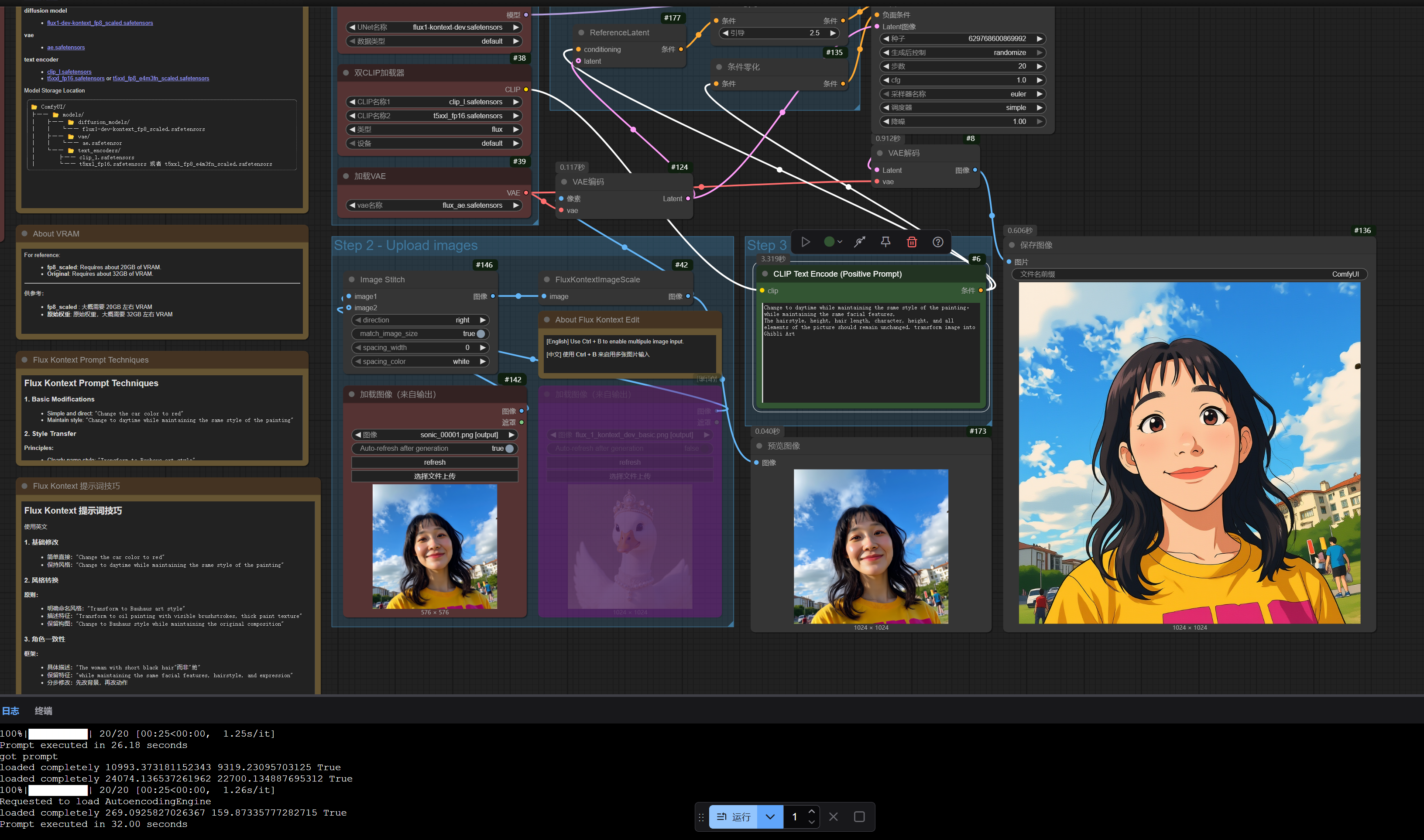Open the flux1-dev-kontext_fp8_scaled.safetensors link
The width and height of the screenshot is (1424, 840).
click(x=100, y=23)
